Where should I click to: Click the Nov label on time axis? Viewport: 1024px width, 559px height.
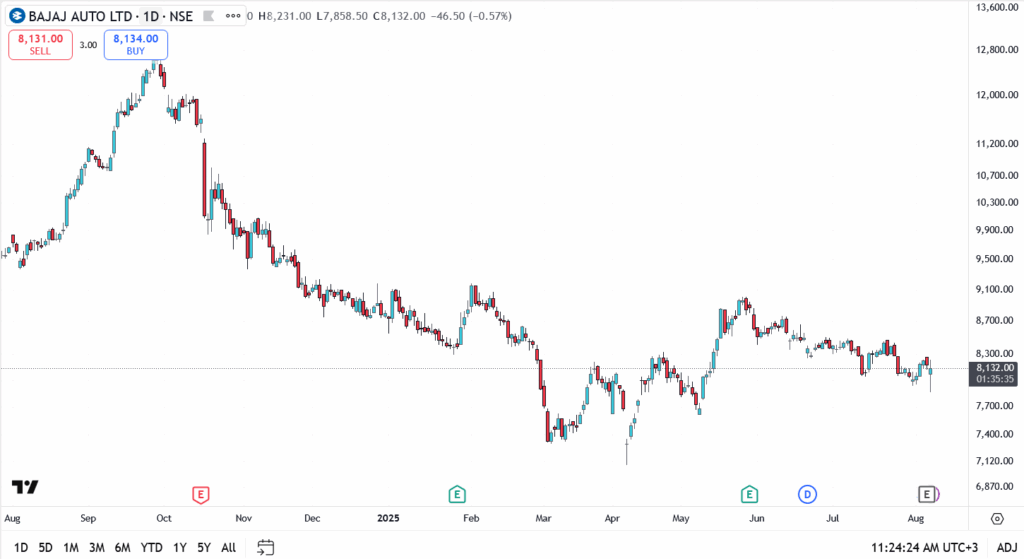tap(244, 519)
